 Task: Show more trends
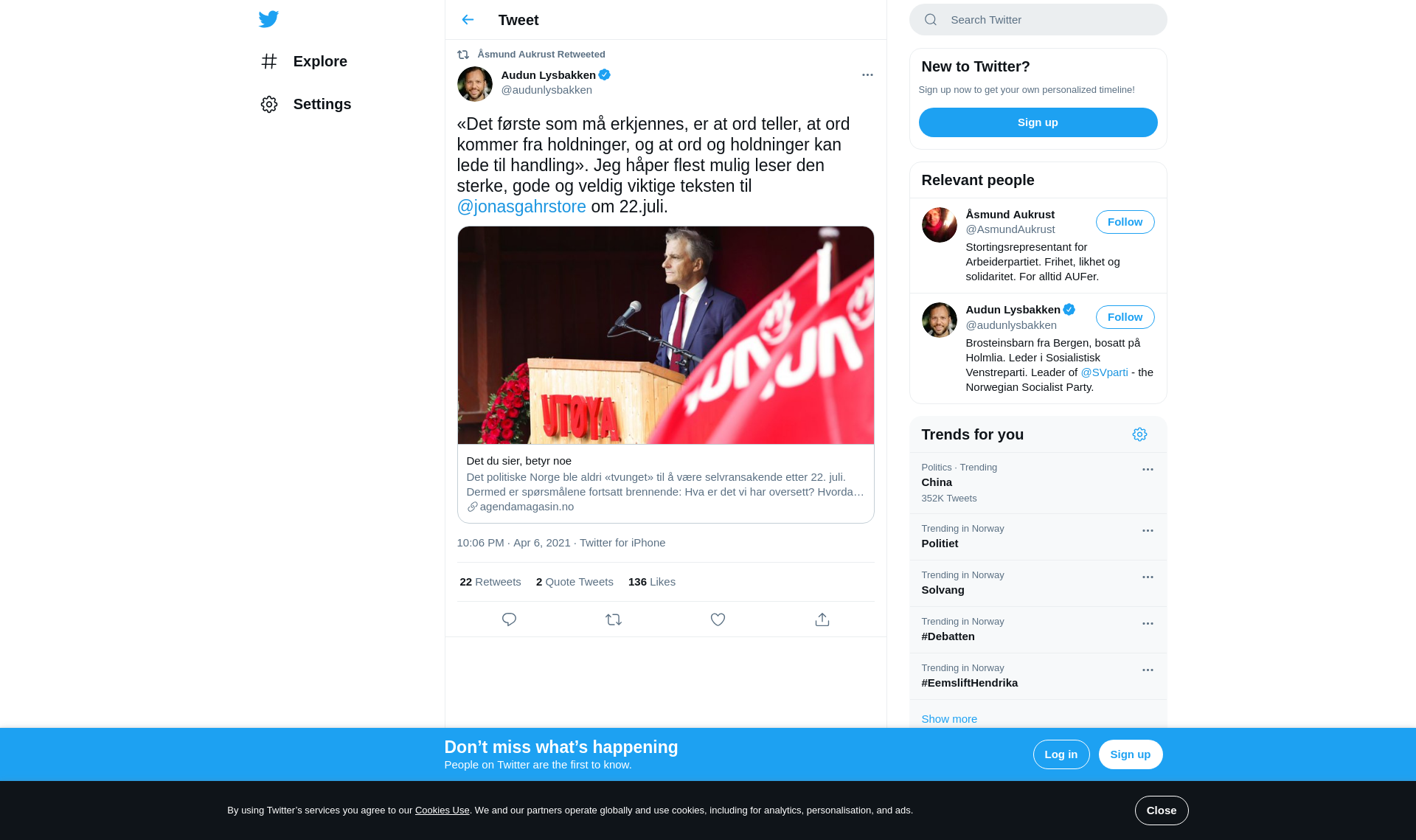click(x=949, y=719)
